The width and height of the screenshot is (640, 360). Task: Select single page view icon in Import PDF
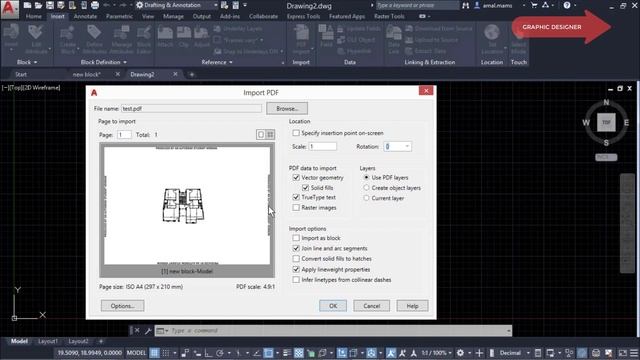coord(261,135)
